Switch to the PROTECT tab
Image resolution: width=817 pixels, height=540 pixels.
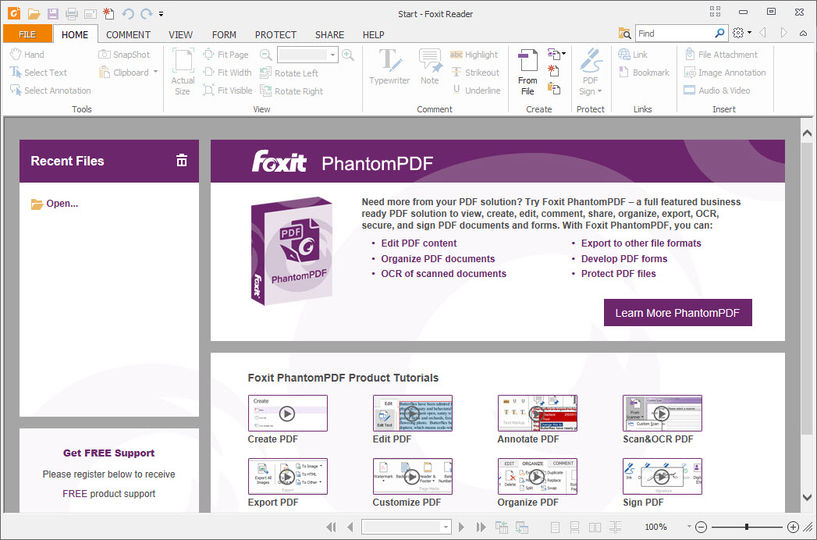tap(276, 34)
